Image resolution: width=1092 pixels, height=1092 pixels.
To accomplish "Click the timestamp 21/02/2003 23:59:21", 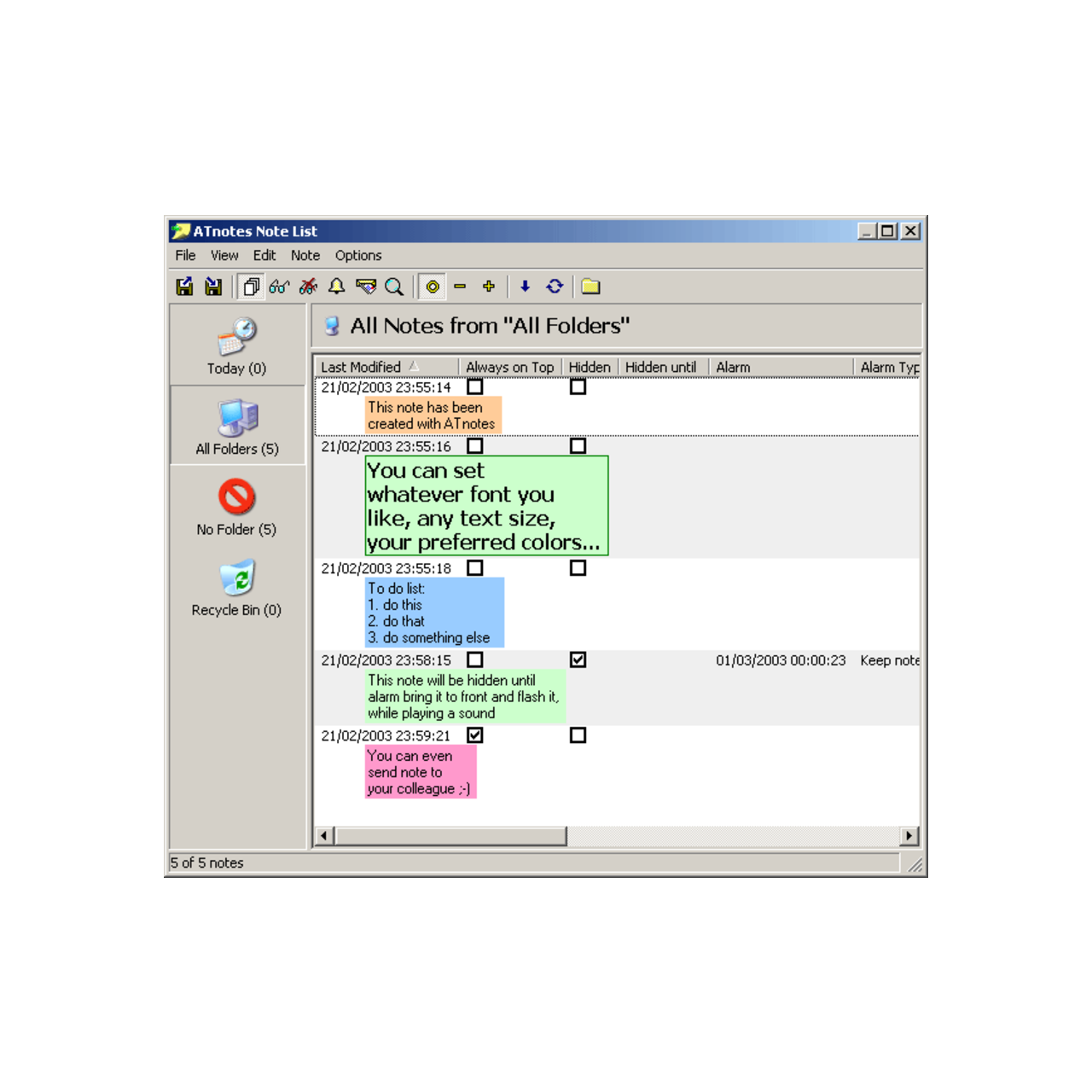I will pyautogui.click(x=386, y=735).
